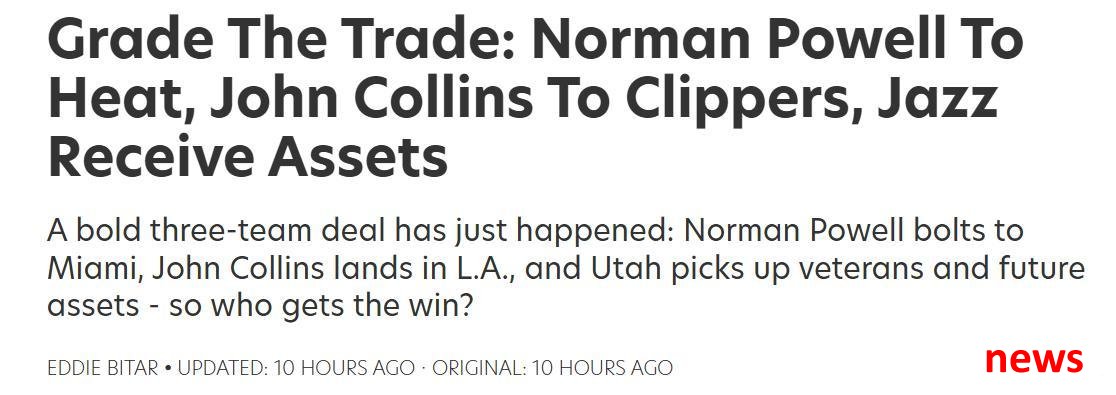Image resolution: width=1116 pixels, height=395 pixels.
Task: Click the 'UPDATED: 10 HOURS AGO' timestamp
Action: pyautogui.click(x=295, y=369)
